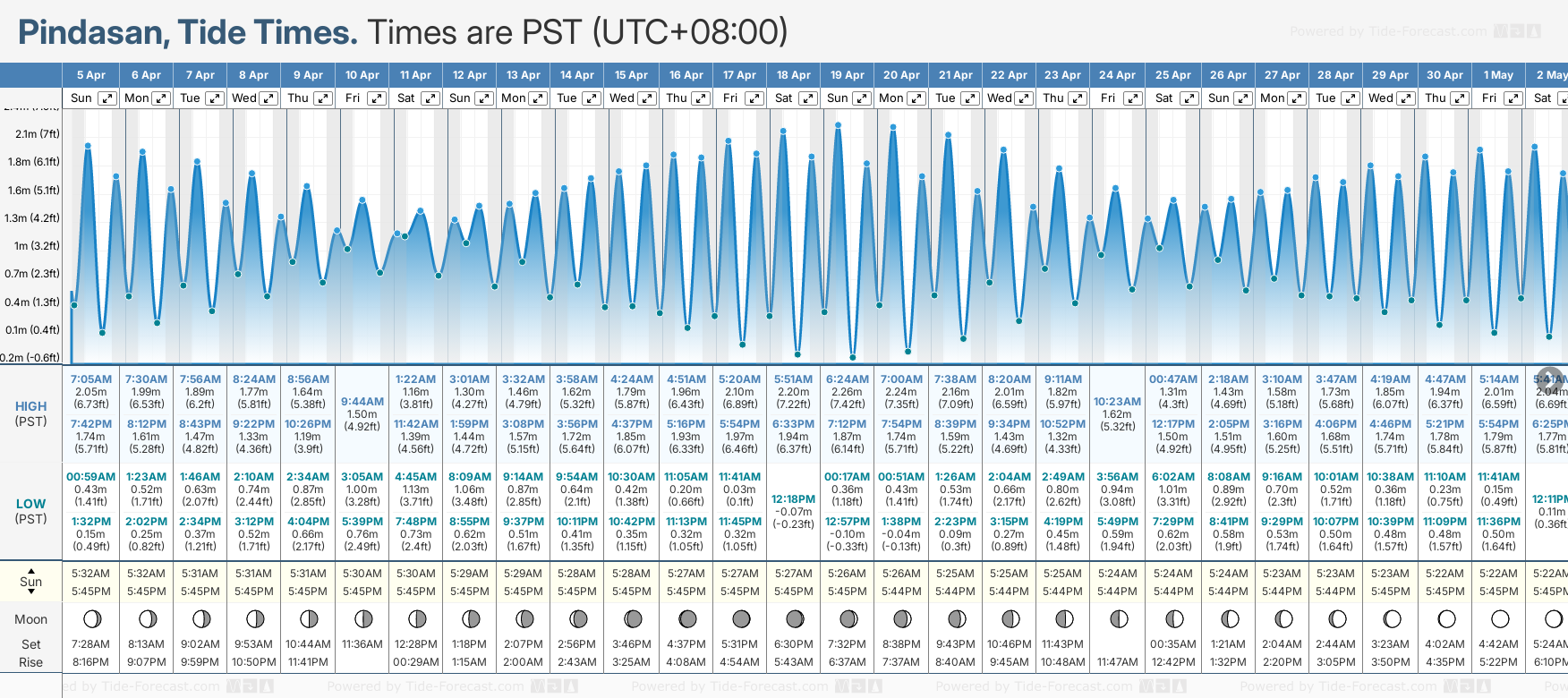The height and width of the screenshot is (698, 1568).
Task: Select the 10 Apr date header
Action: pos(362,75)
